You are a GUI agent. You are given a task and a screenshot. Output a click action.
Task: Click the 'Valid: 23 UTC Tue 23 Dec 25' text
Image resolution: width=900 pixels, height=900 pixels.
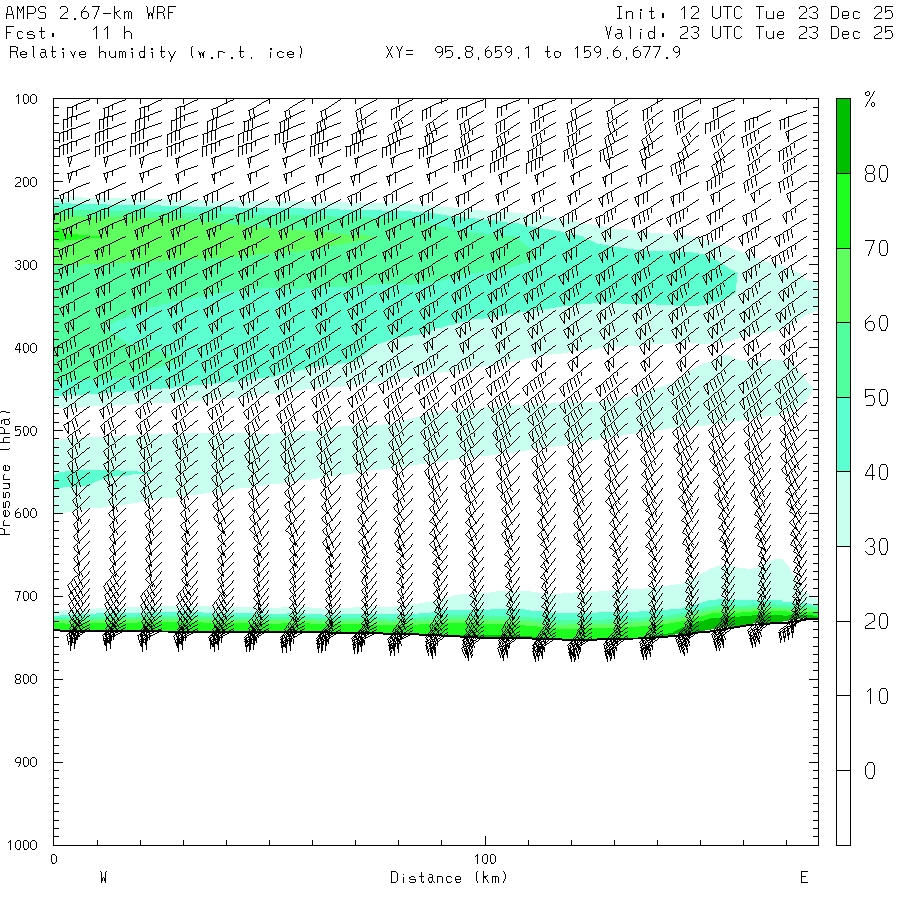pyautogui.click(x=749, y=33)
